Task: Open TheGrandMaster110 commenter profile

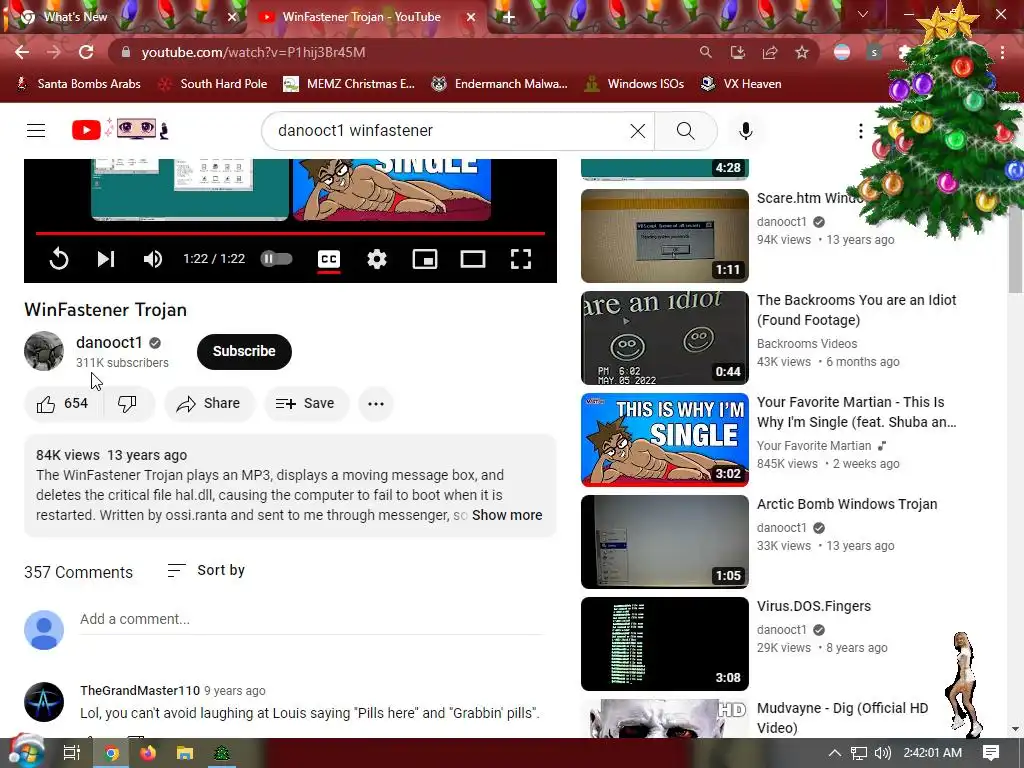Action: tap(140, 690)
